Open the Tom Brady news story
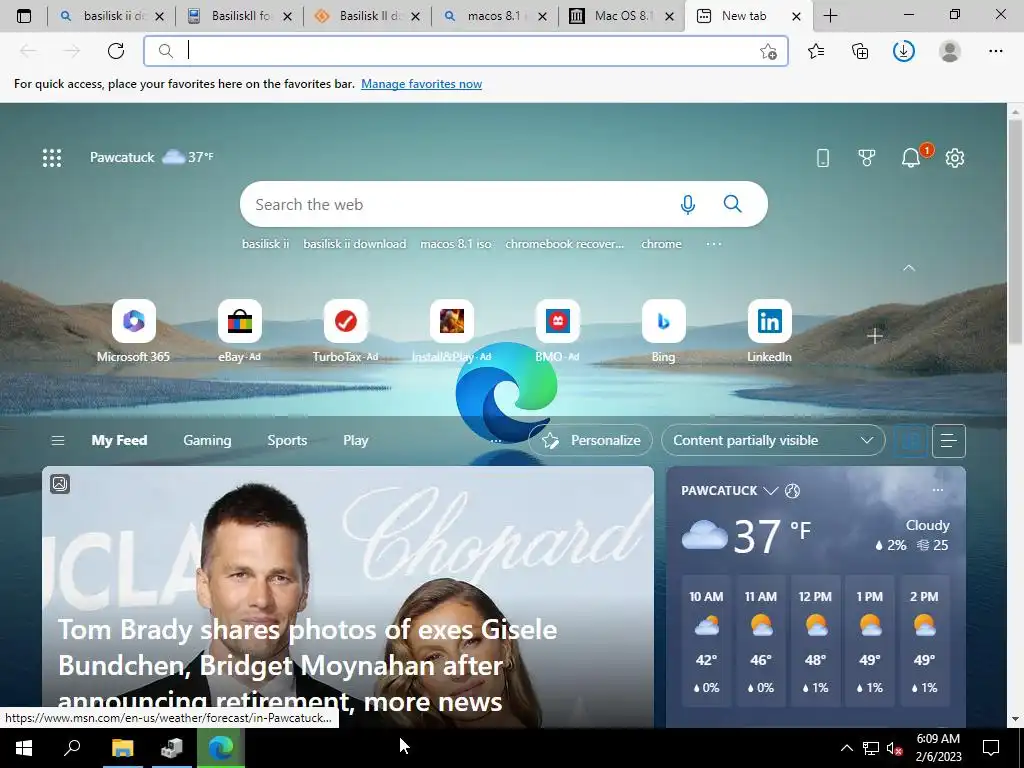Viewport: 1024px width, 768px height. coord(347,597)
